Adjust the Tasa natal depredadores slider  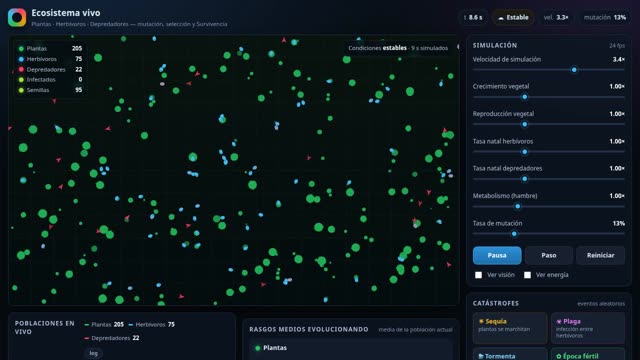pyautogui.click(x=549, y=179)
